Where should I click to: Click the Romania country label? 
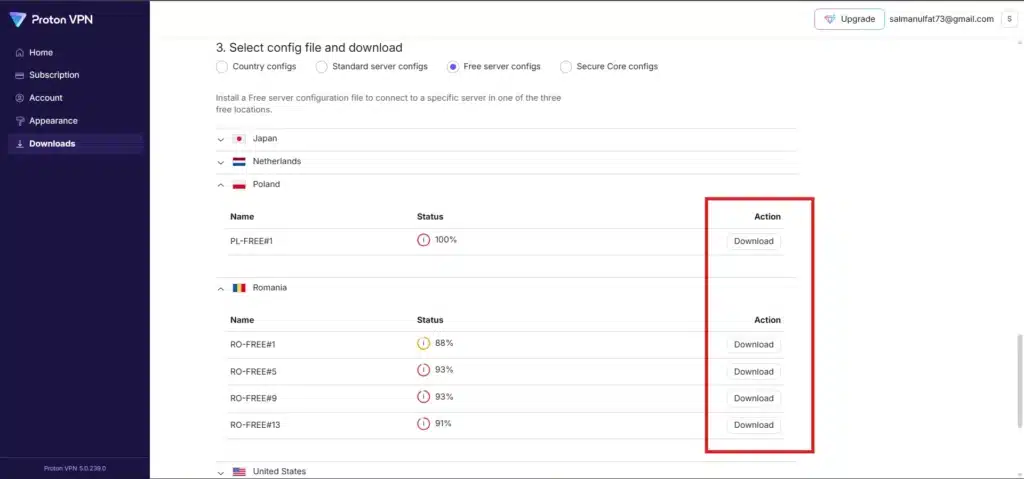click(x=270, y=288)
